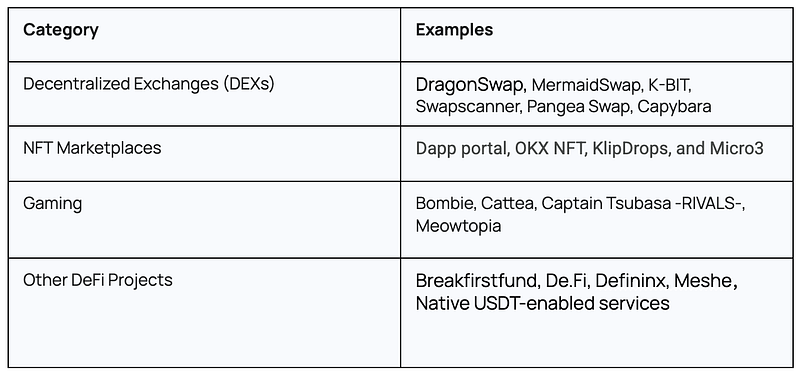800x374 pixels.
Task: Click the Examples column header
Action: coord(454,30)
